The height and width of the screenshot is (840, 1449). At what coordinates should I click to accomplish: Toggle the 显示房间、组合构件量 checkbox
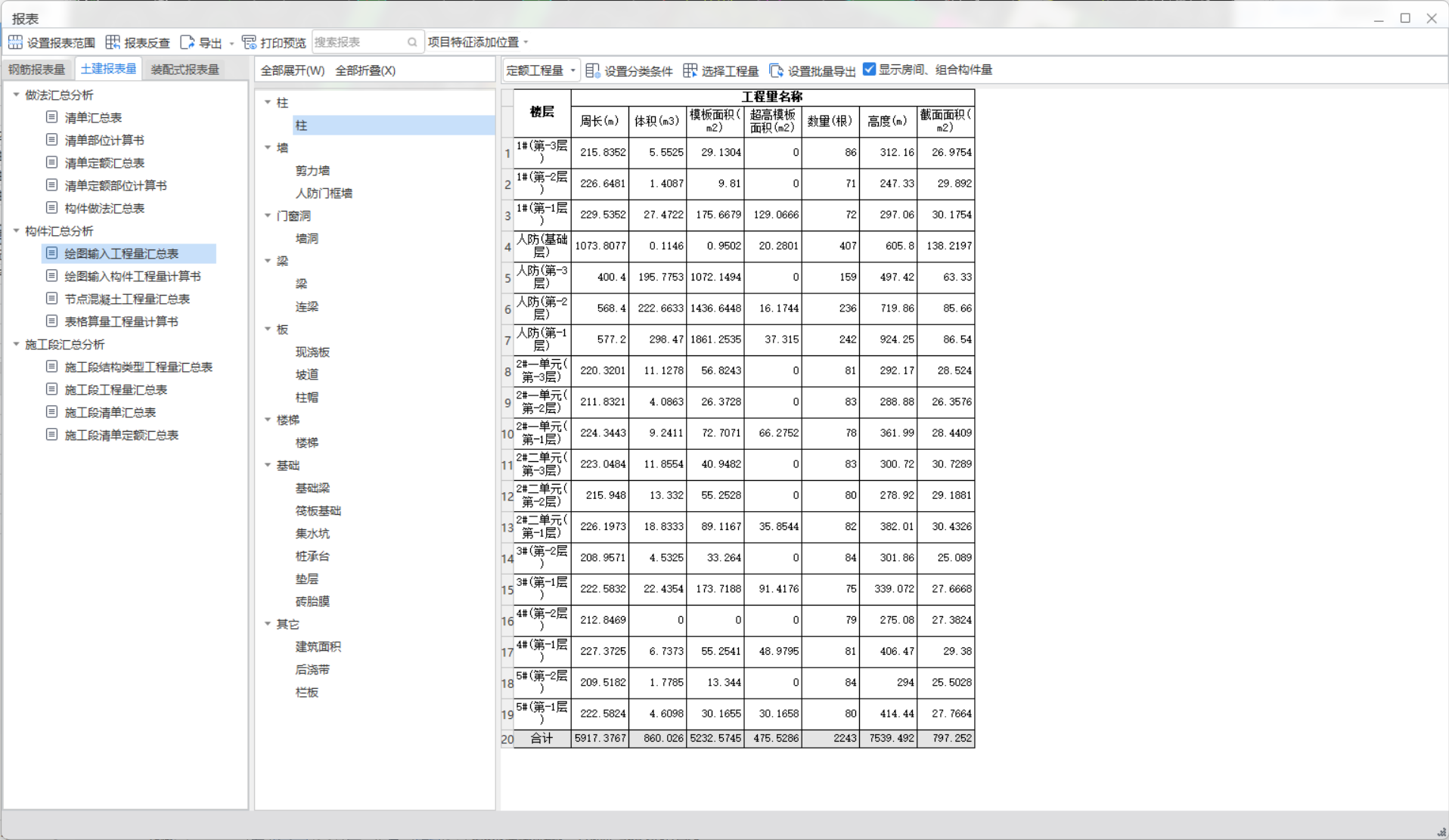pos(870,70)
